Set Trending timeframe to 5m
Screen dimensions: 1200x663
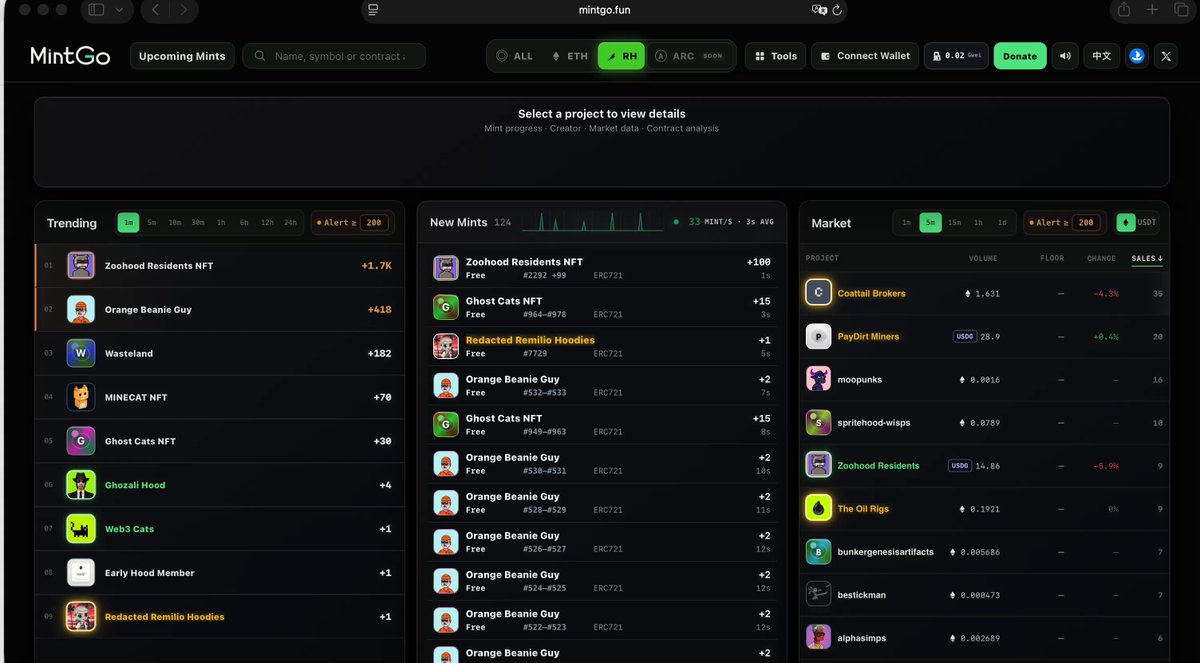click(x=151, y=223)
